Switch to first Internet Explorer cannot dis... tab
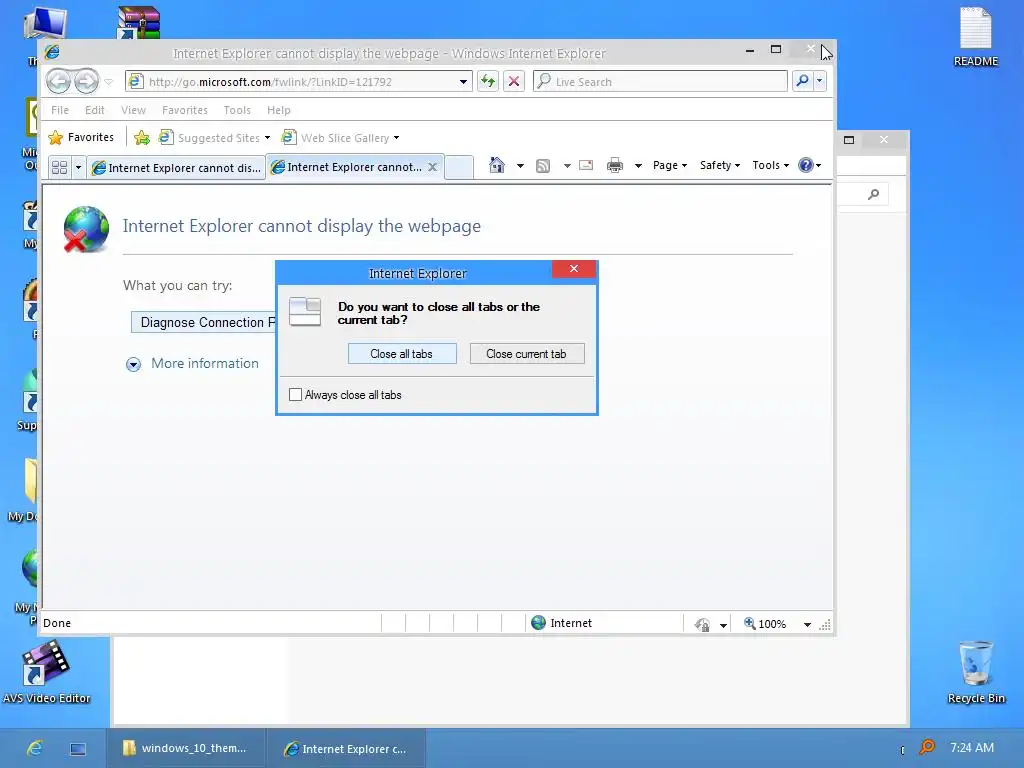1024x768 pixels. tap(177, 168)
